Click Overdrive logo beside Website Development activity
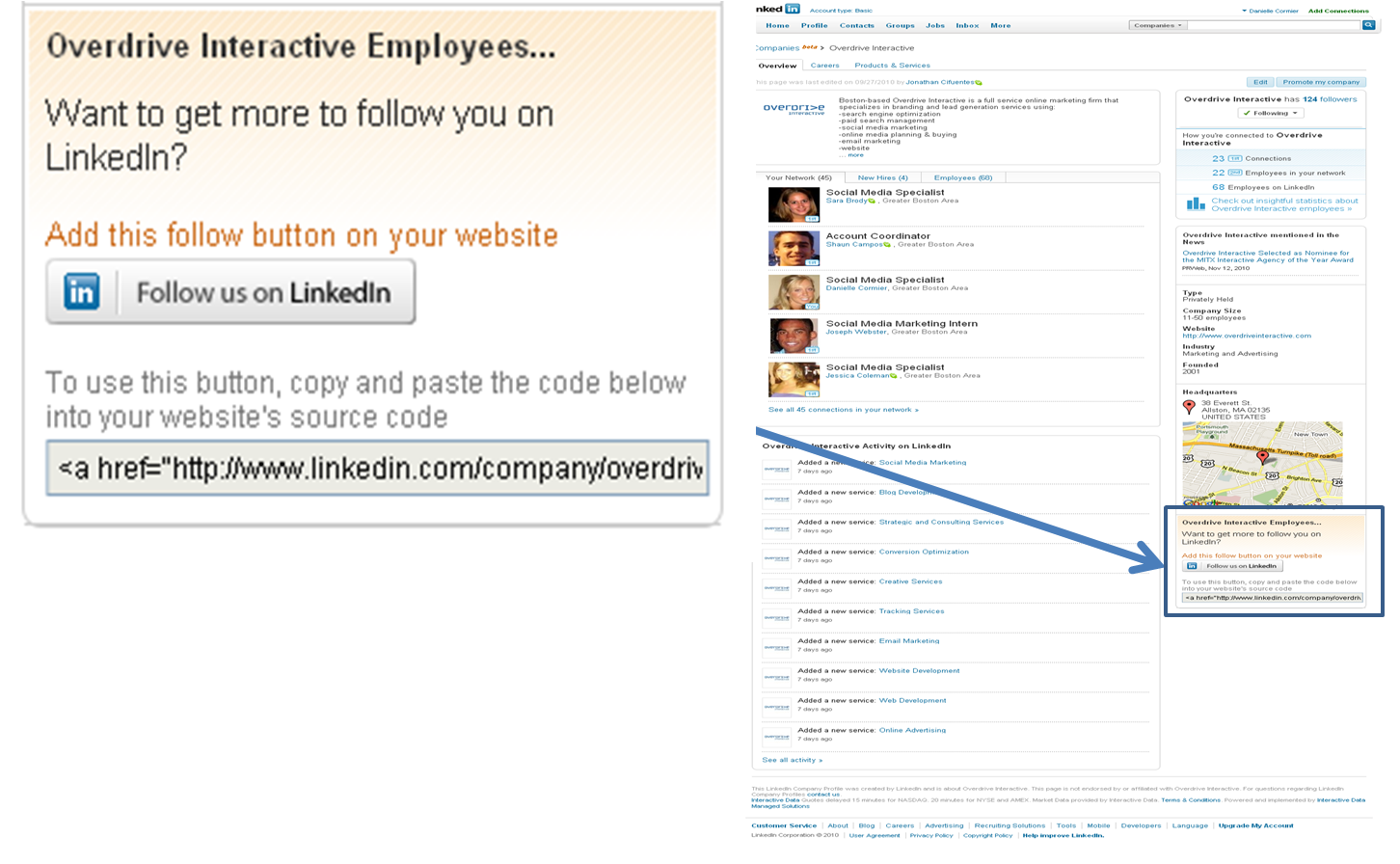The image size is (1400, 864). click(x=777, y=678)
